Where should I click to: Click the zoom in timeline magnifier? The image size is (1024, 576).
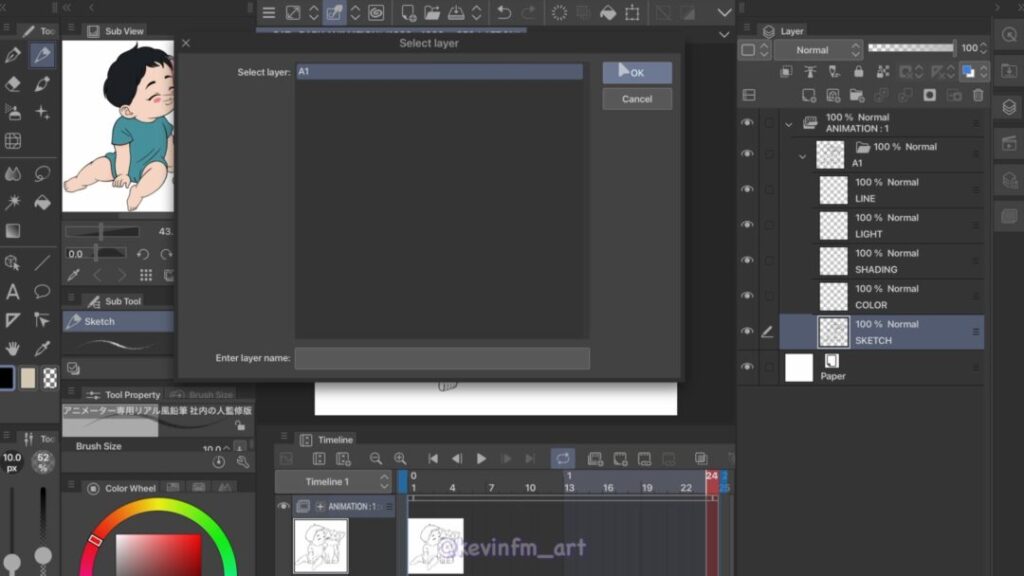point(400,458)
